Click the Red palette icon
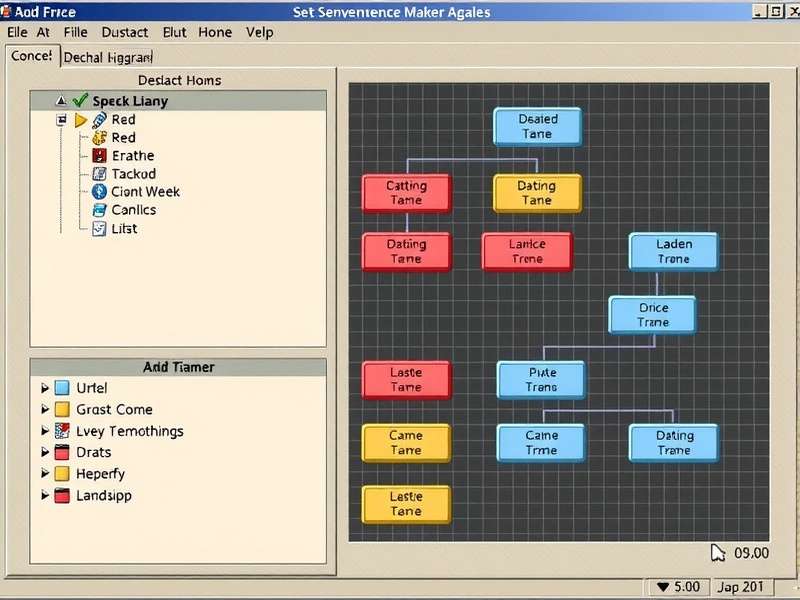This screenshot has width=800, height=600. click(x=98, y=140)
